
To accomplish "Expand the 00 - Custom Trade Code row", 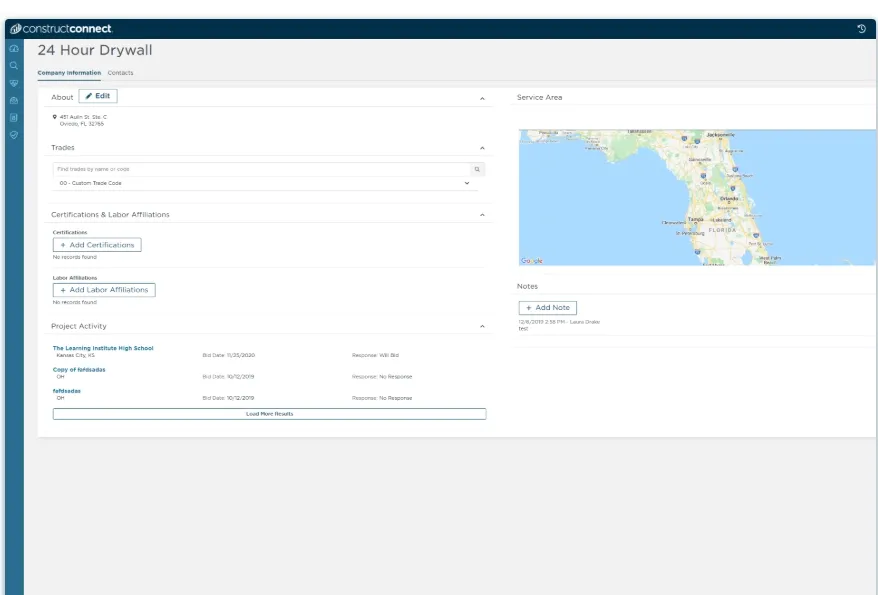I will click(x=264, y=183).
